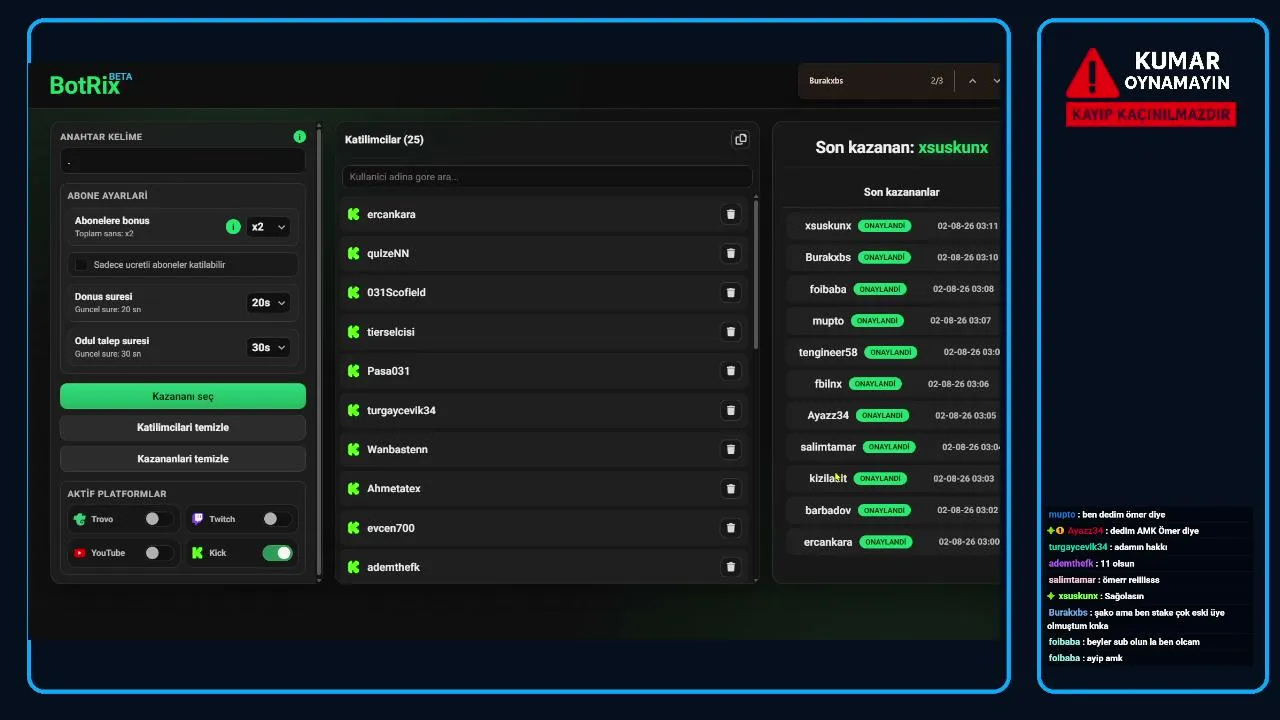Viewport: 1280px width, 720px height.
Task: Click the Twitch platform icon
Action: 197,519
